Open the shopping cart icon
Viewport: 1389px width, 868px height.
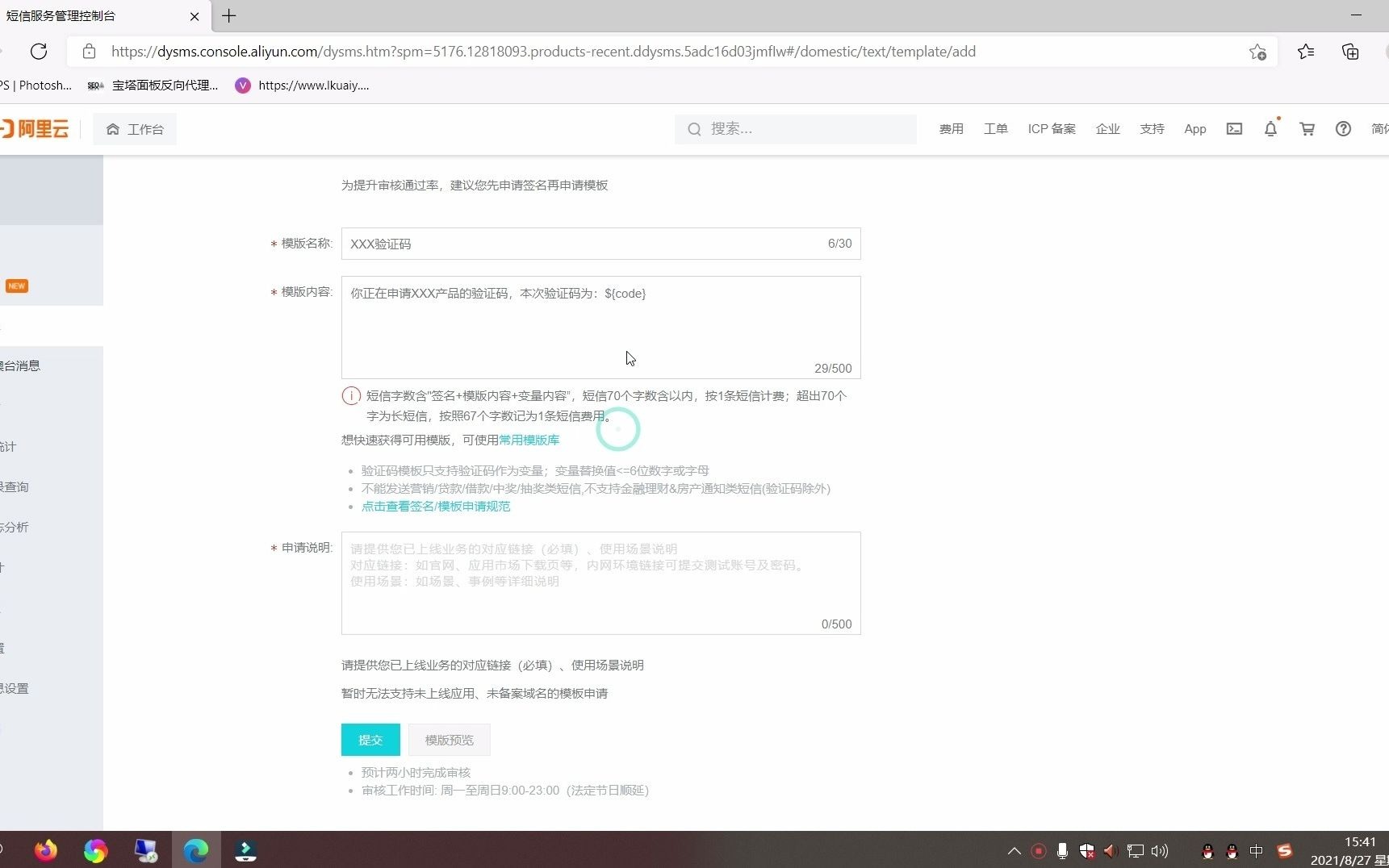[1307, 129]
